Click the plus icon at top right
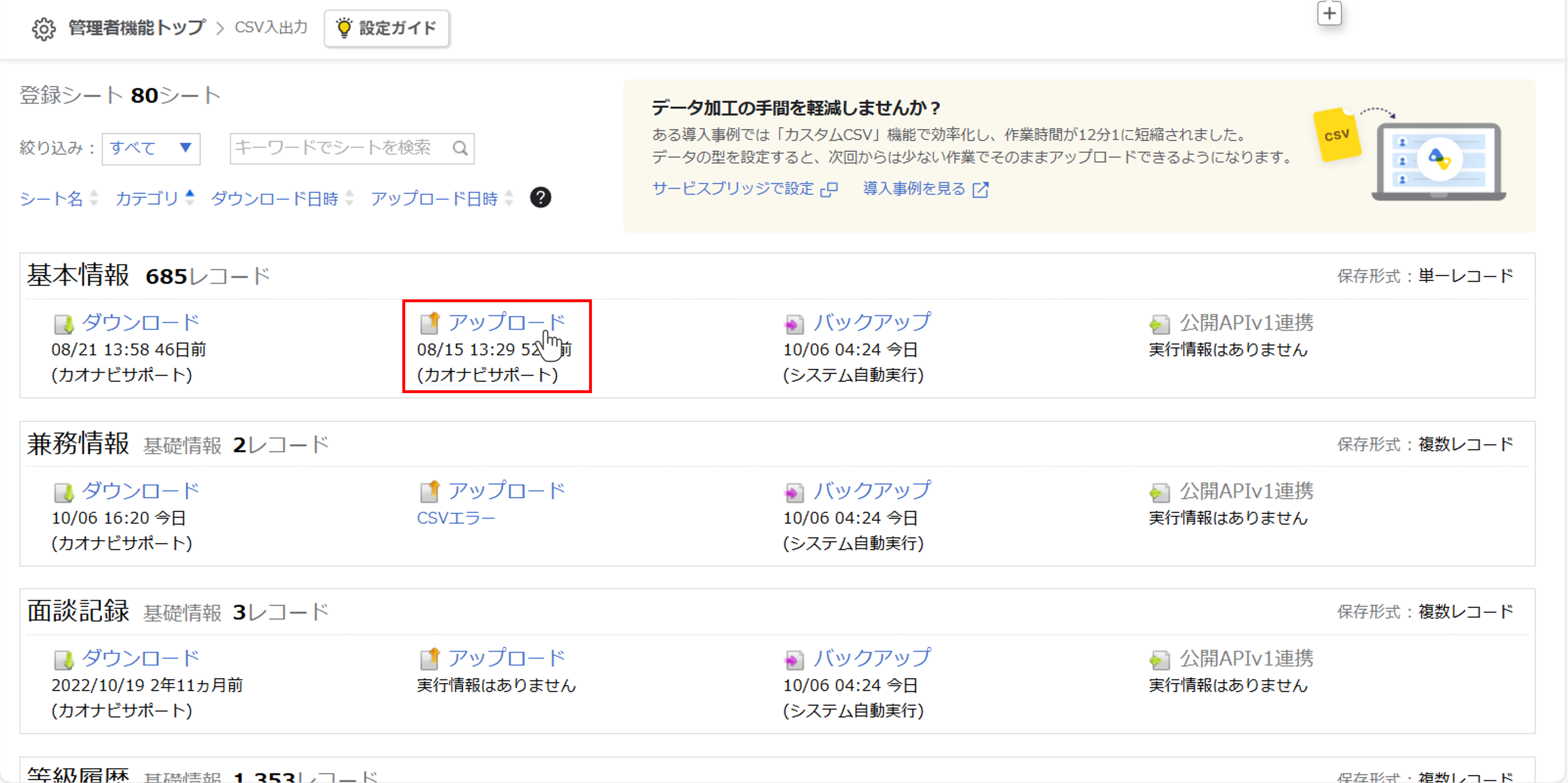Image resolution: width=1568 pixels, height=783 pixels. [1329, 13]
